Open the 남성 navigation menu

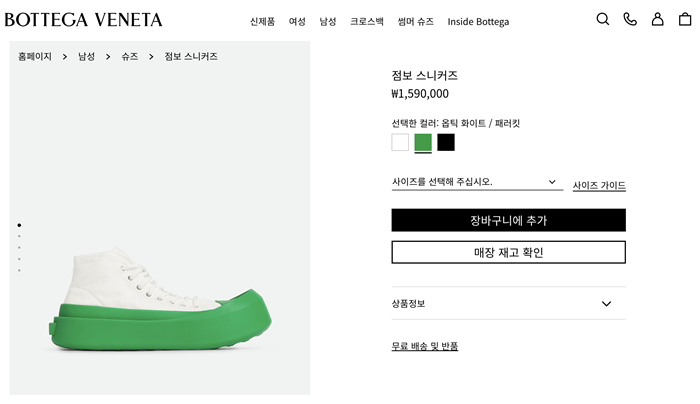click(x=328, y=21)
